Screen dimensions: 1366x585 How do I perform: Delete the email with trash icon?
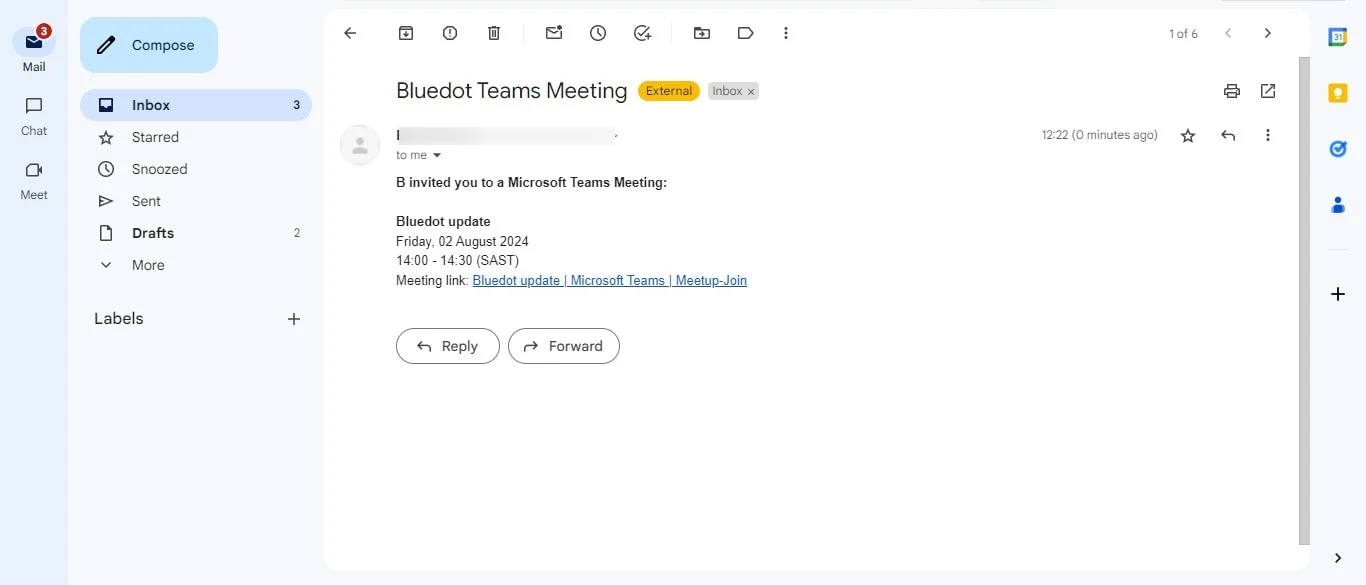pos(494,33)
